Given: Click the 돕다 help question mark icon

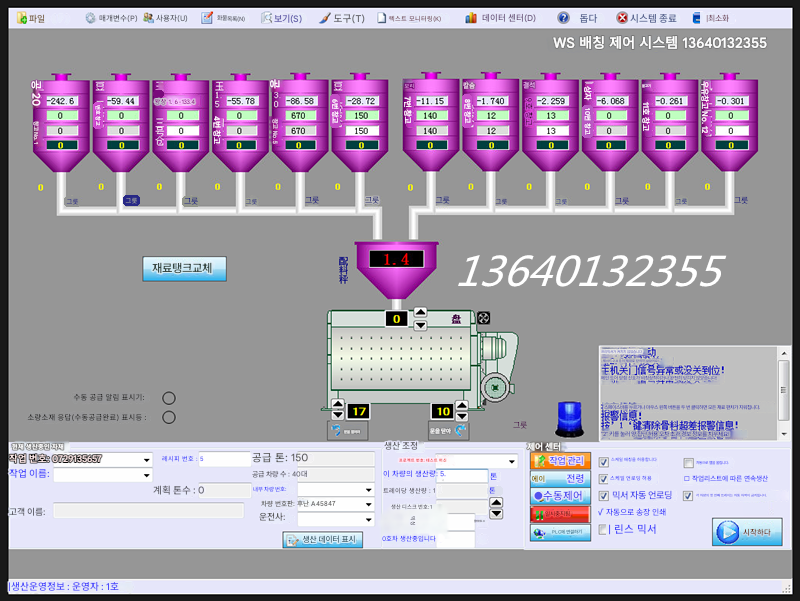Looking at the screenshot, I should (x=564, y=18).
